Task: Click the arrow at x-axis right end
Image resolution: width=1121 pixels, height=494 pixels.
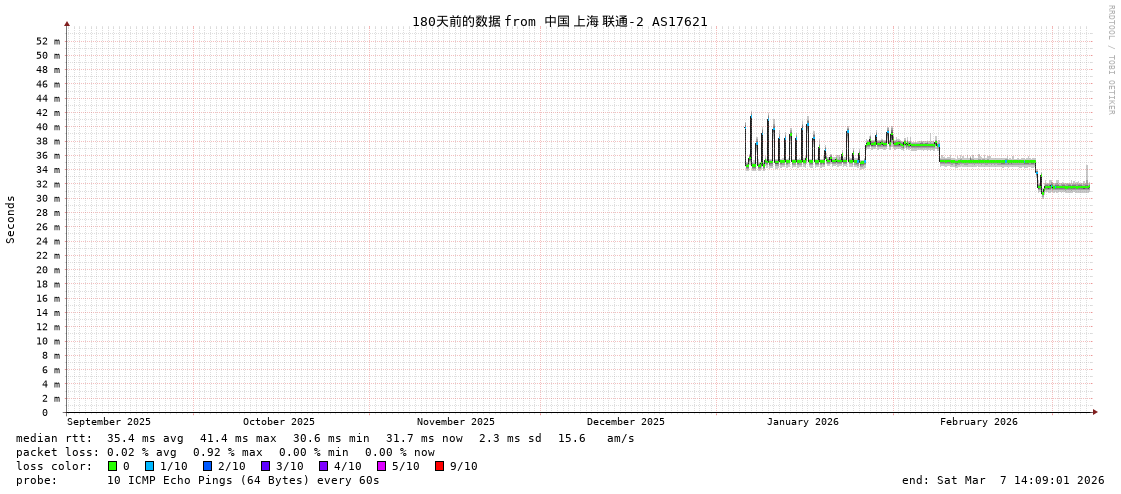Action: [x=1095, y=412]
